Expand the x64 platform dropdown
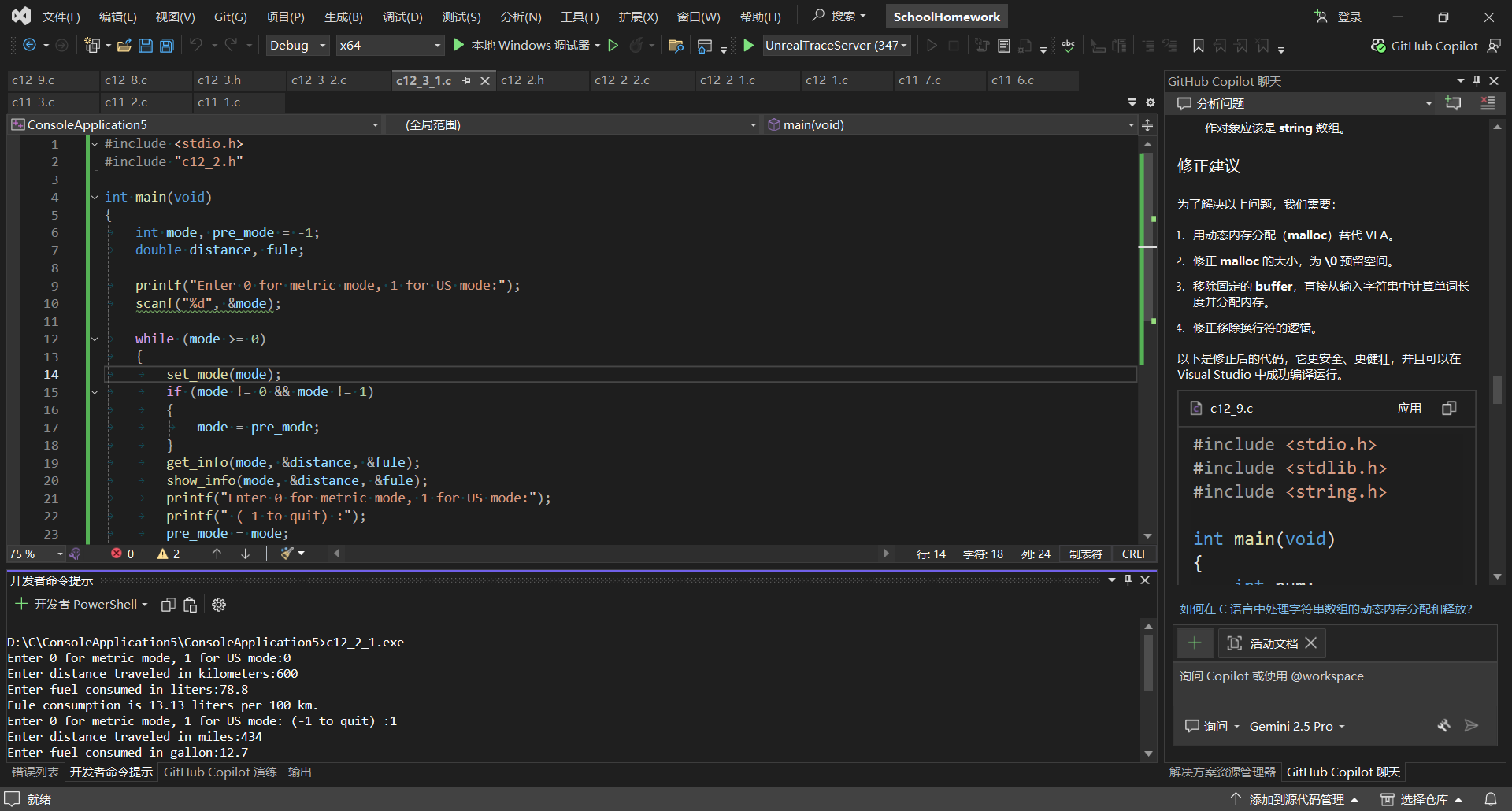Screen dimensions: 1512x811 [x=390, y=46]
